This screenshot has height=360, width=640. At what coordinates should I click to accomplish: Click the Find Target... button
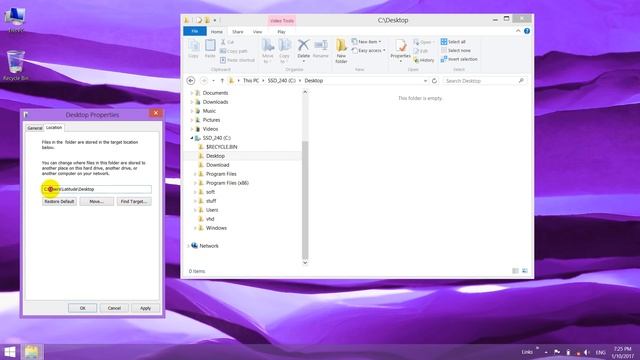pos(134,202)
